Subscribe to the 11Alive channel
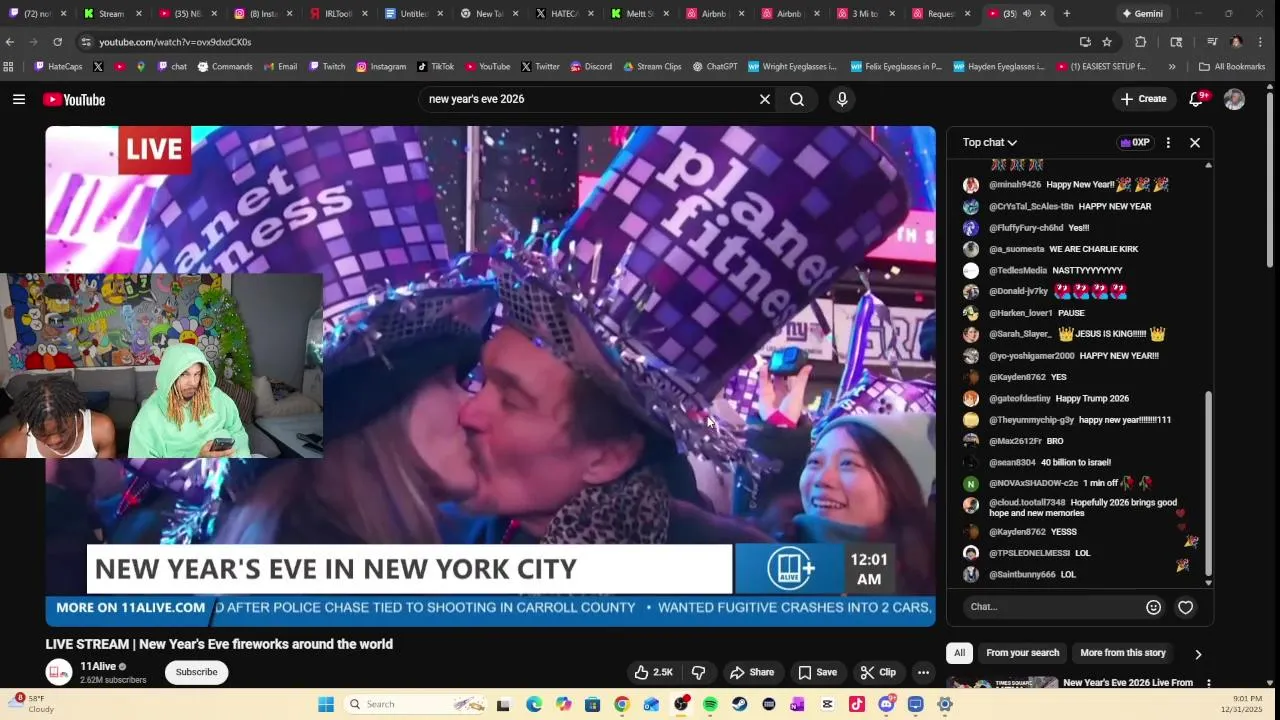This screenshot has width=1280, height=720. pyautogui.click(x=196, y=672)
